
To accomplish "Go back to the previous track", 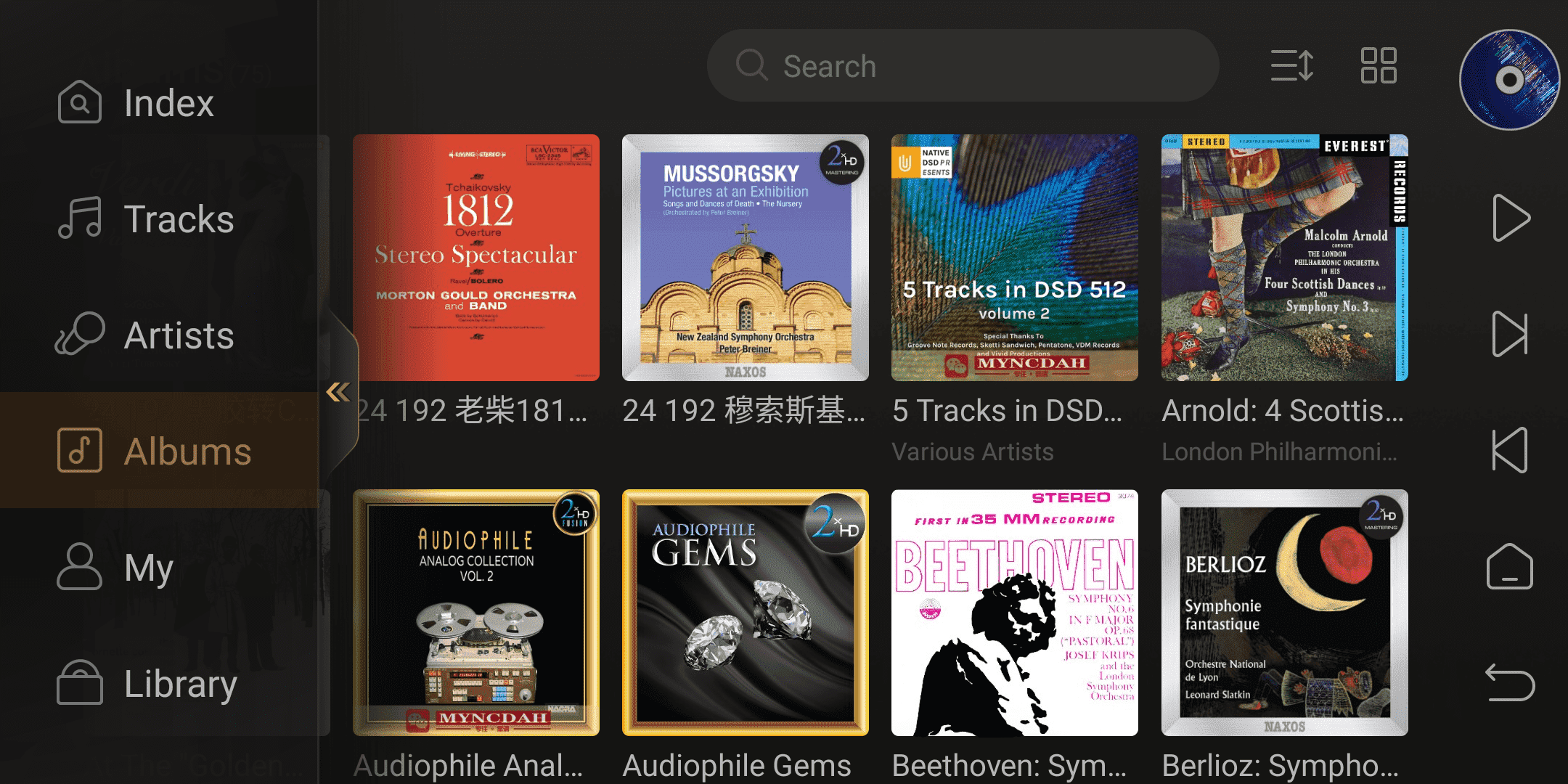I will 1511,450.
